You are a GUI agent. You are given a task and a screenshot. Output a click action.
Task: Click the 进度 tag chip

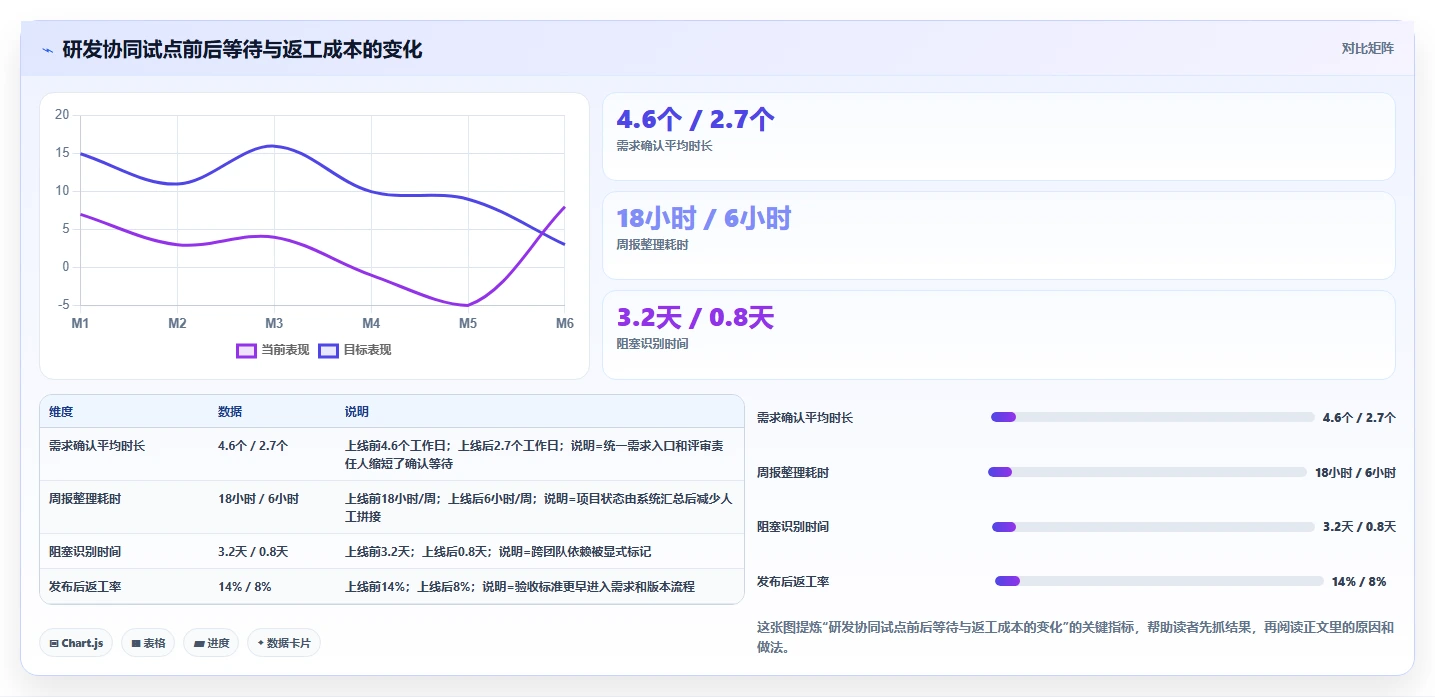[211, 643]
